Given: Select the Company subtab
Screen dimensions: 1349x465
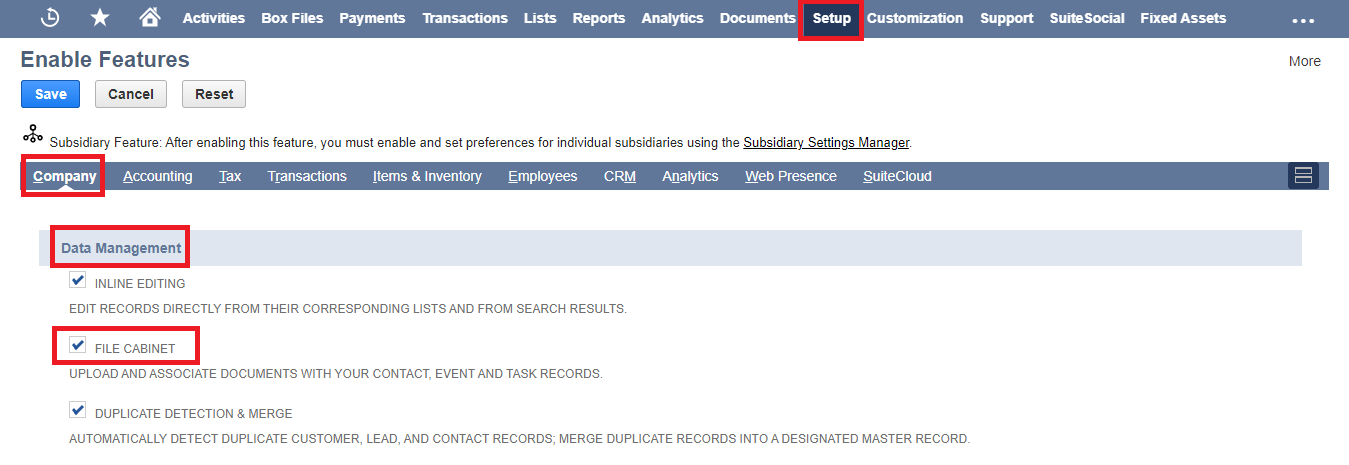Looking at the screenshot, I should (x=65, y=176).
